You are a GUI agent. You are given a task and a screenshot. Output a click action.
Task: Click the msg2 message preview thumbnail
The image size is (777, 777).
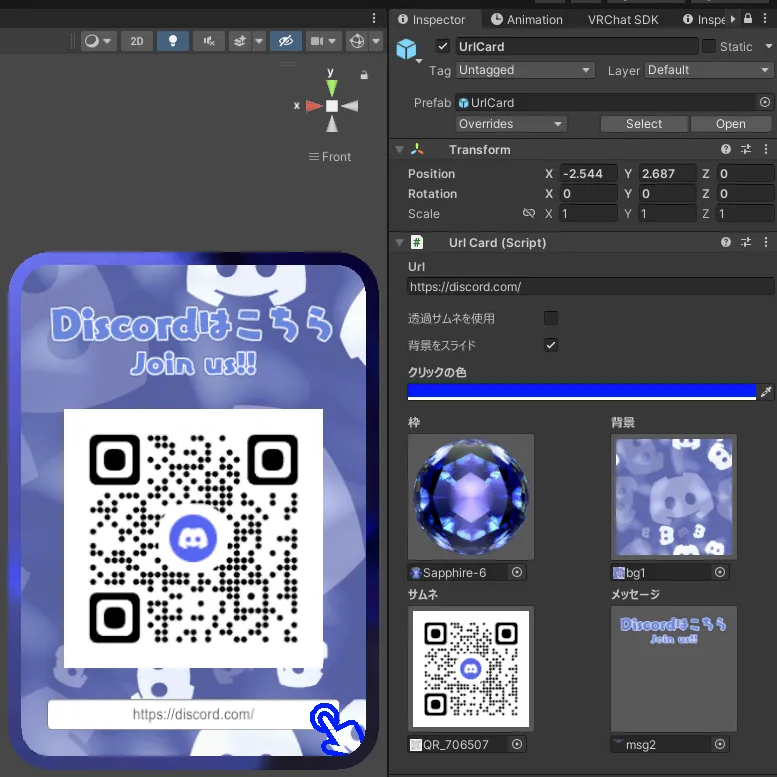(673, 669)
